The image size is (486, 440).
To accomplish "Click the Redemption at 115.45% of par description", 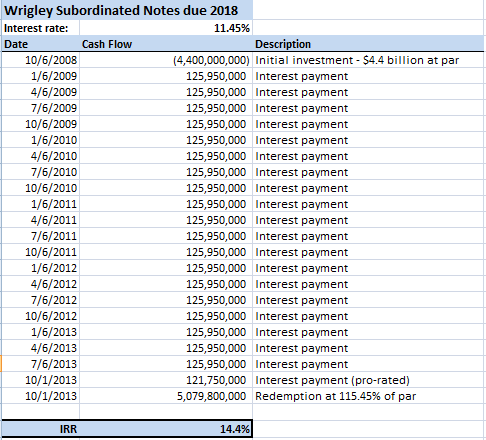I will (368, 396).
